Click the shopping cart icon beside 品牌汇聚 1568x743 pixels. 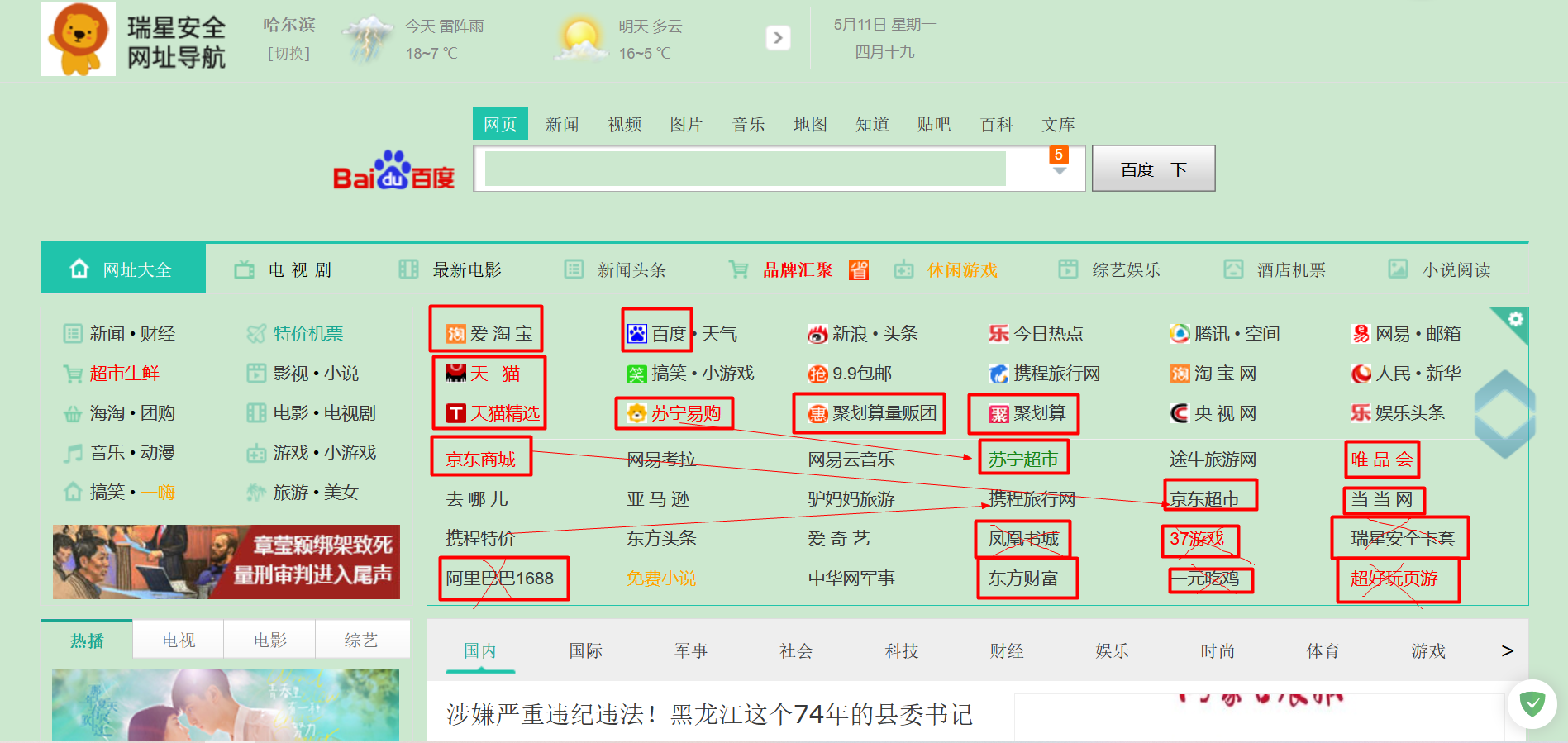tap(738, 269)
